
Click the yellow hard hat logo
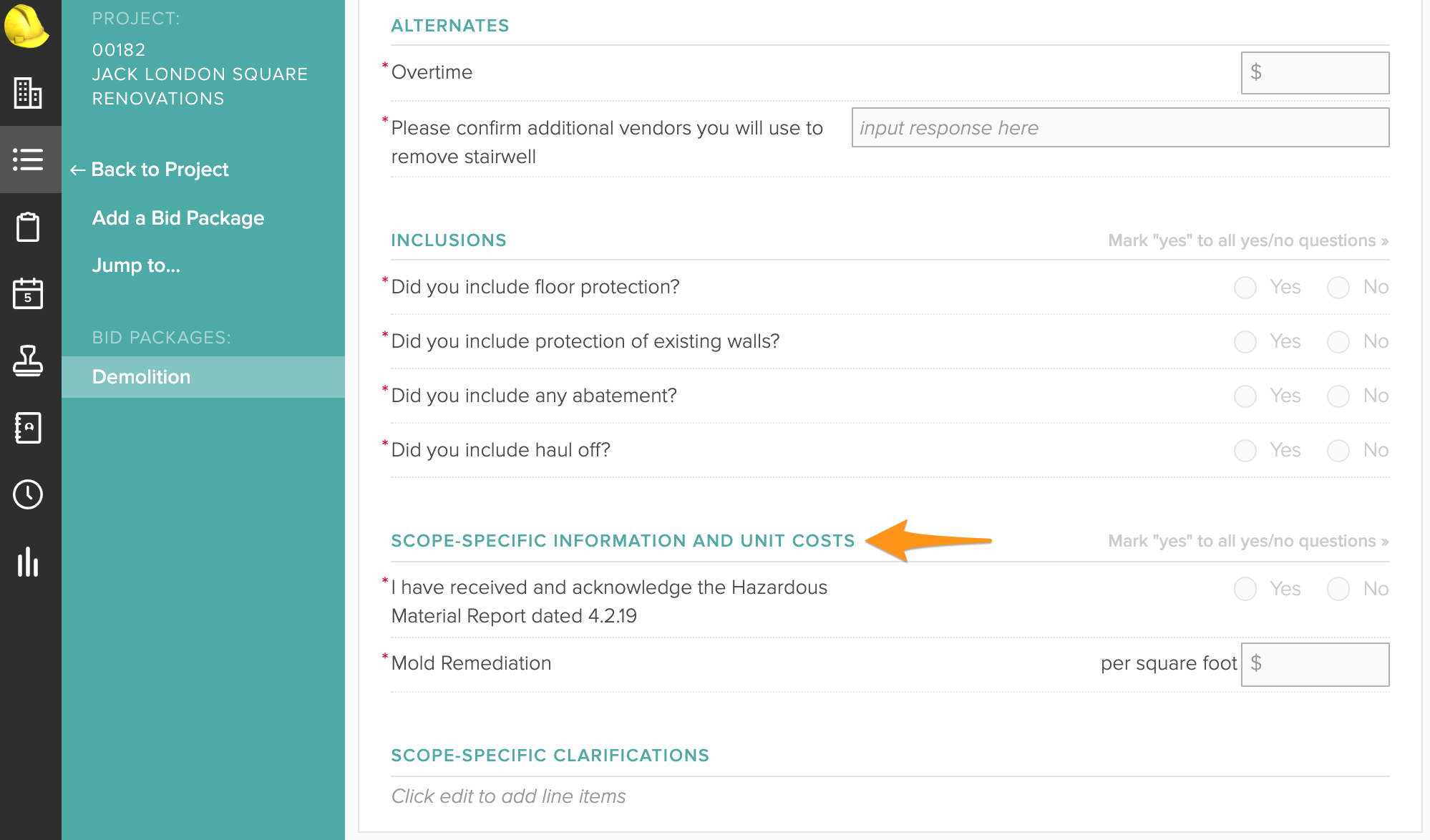coord(26,26)
